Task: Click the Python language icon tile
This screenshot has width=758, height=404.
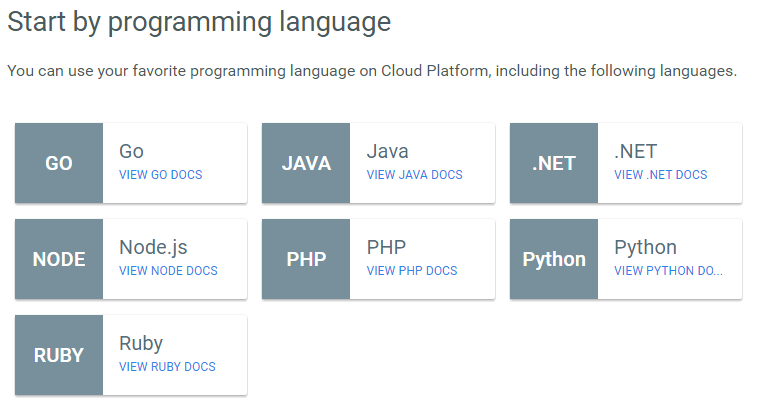Action: (554, 259)
